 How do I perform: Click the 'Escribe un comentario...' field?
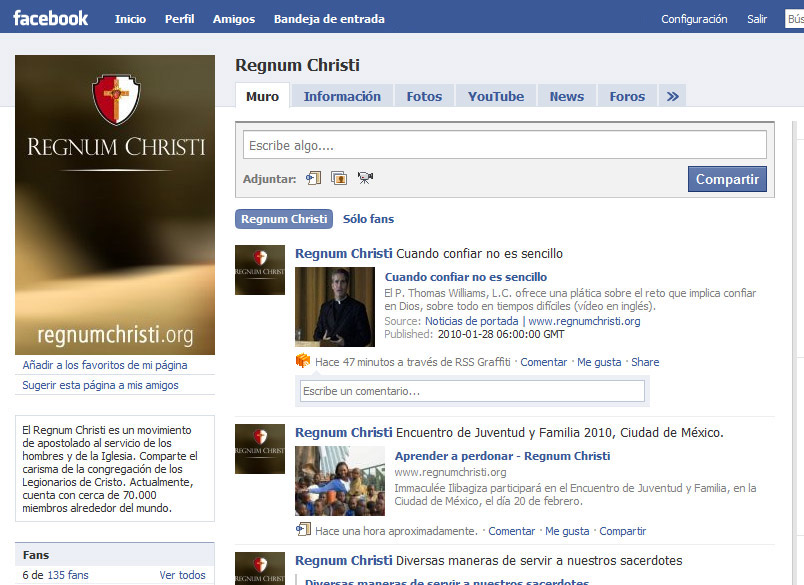point(472,391)
